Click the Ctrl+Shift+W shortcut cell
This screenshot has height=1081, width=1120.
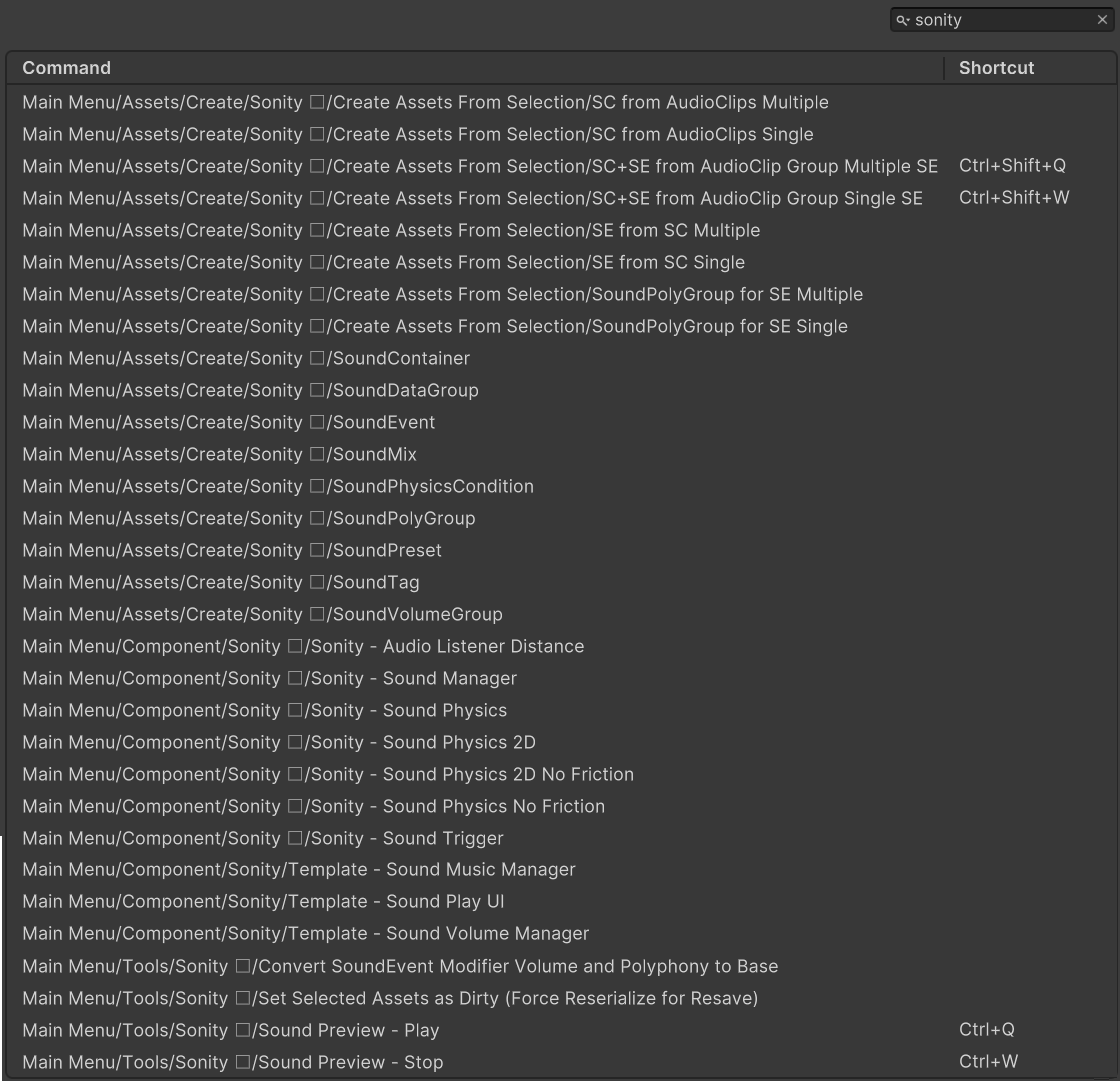click(1014, 198)
